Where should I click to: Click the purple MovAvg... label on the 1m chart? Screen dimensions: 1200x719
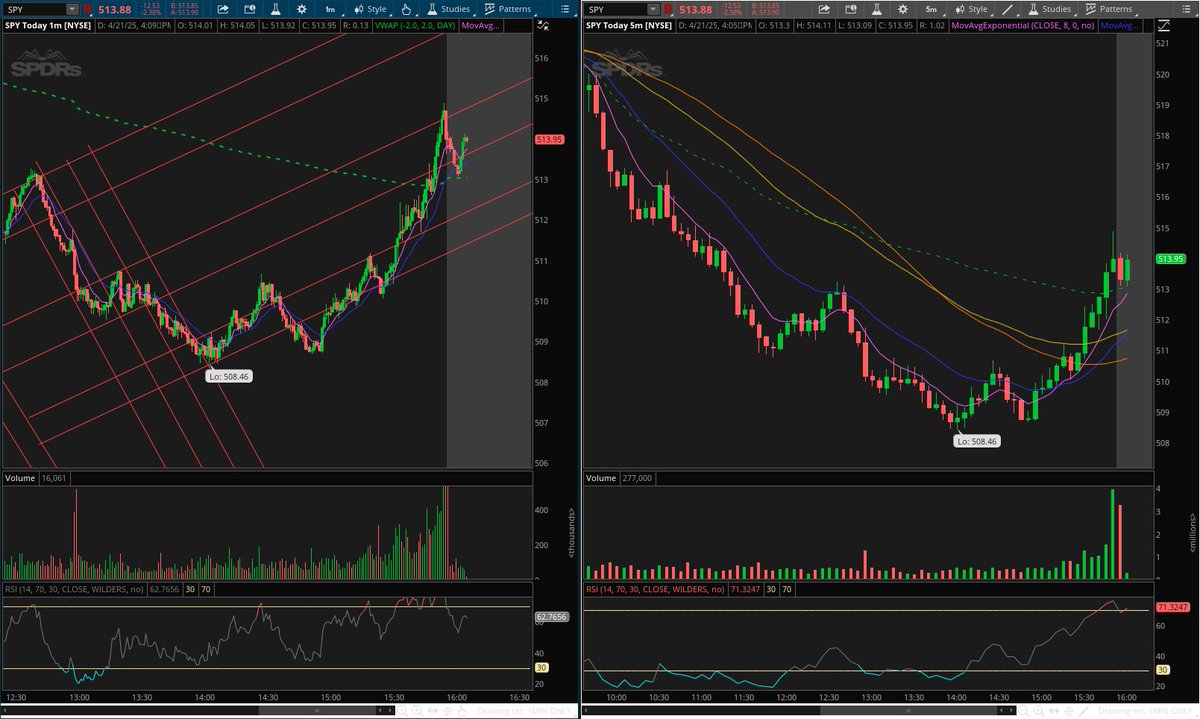(x=480, y=25)
